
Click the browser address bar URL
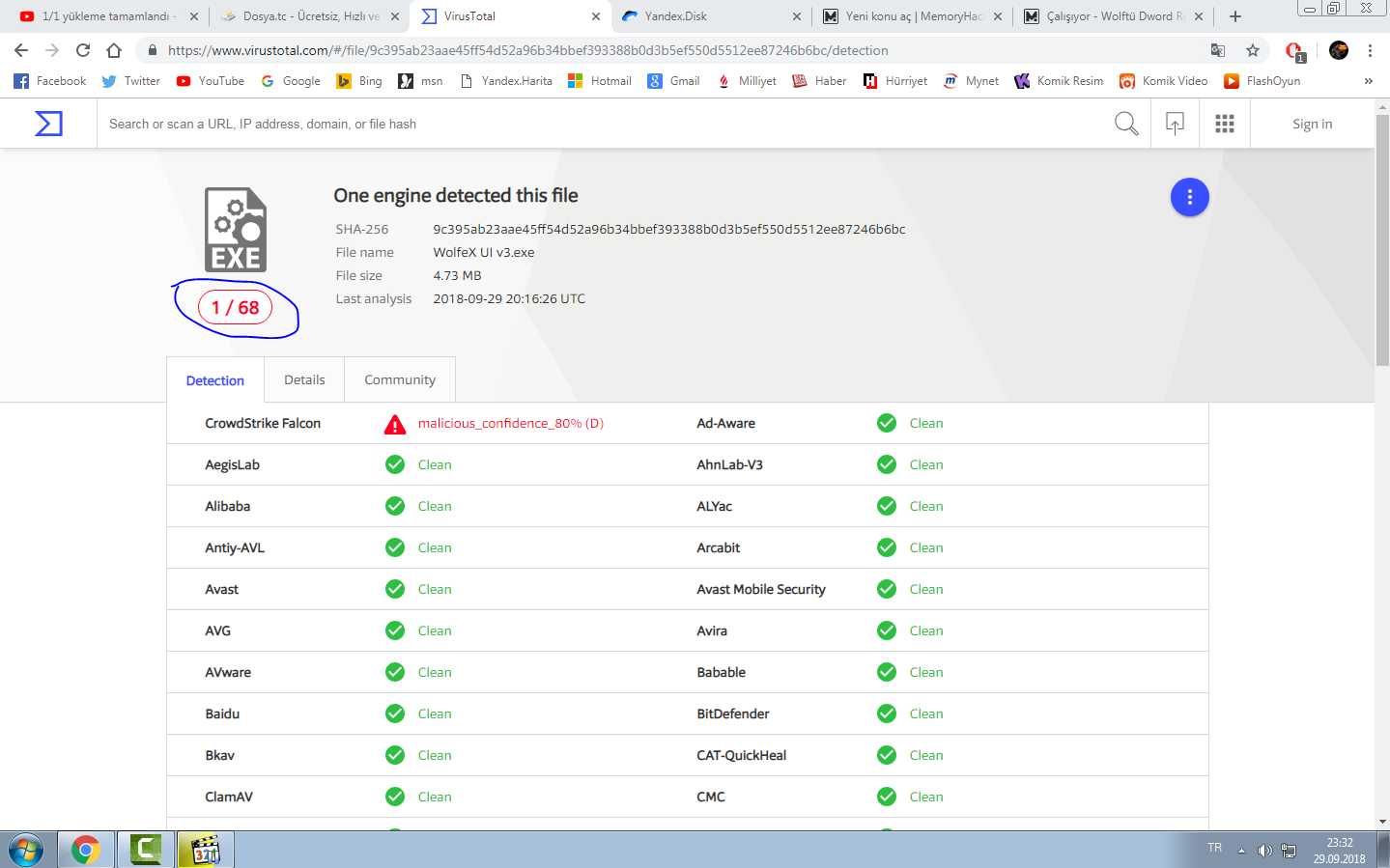coord(528,50)
